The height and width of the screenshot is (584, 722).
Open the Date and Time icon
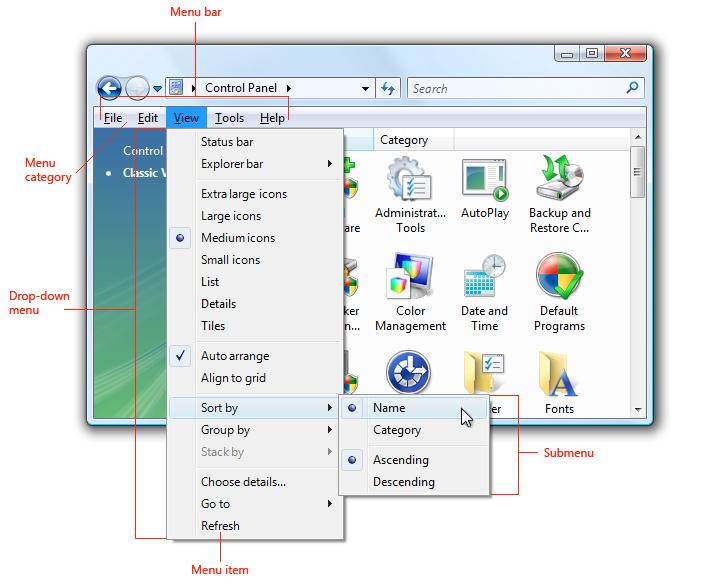point(484,281)
